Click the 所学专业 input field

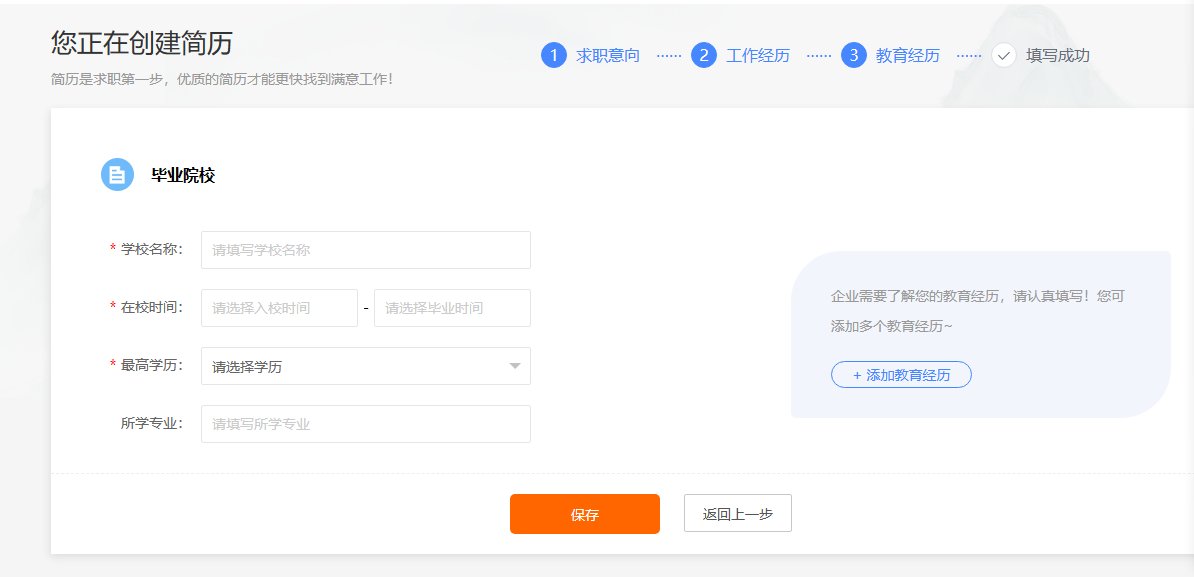click(x=365, y=423)
